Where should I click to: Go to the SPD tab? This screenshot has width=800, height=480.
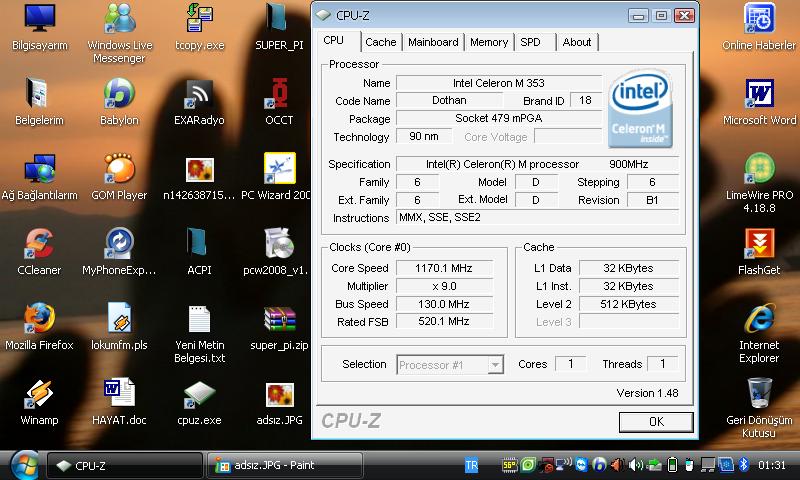(531, 42)
